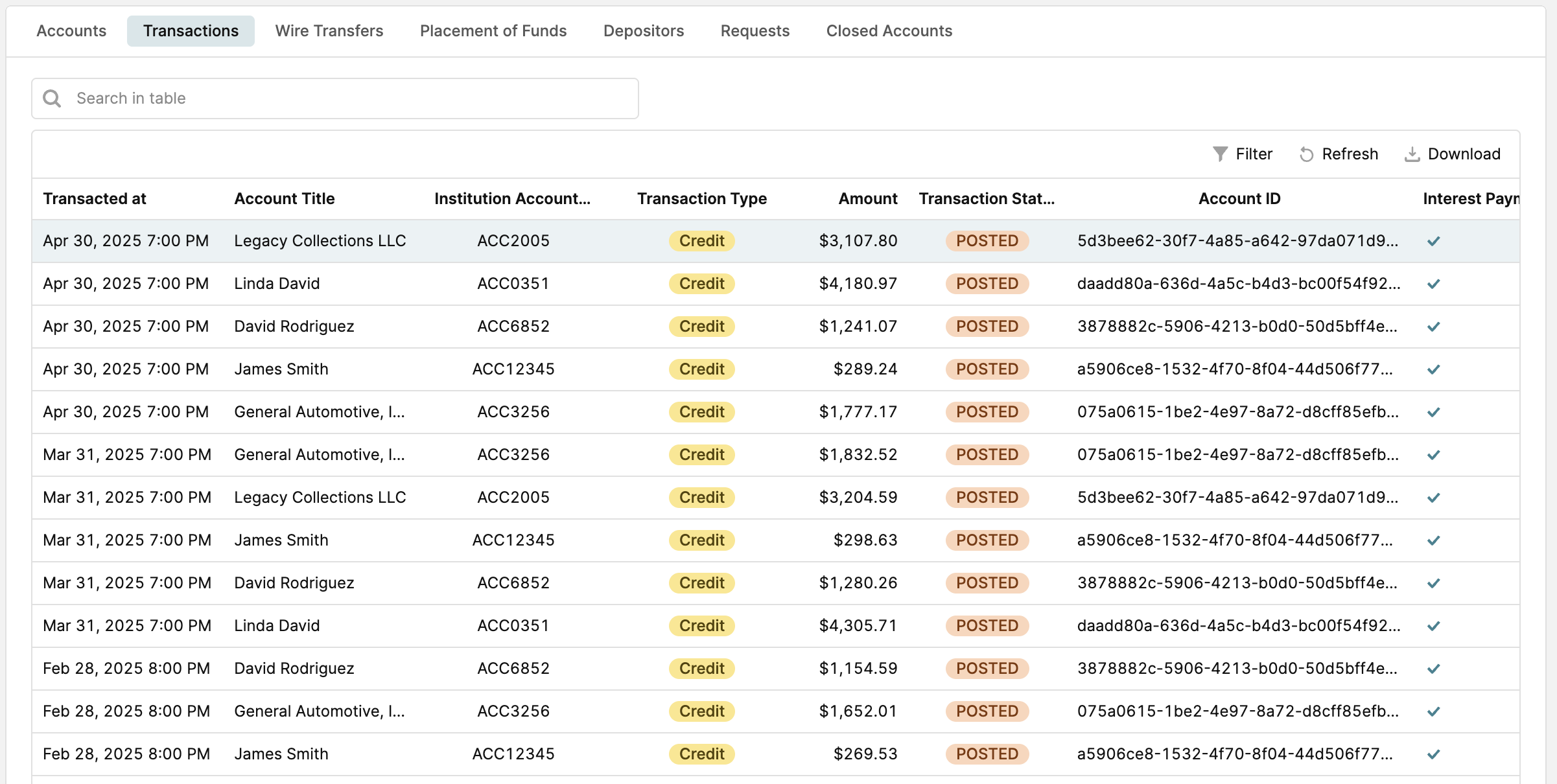This screenshot has width=1557, height=784.
Task: Click the Search in table field
Action: [335, 98]
